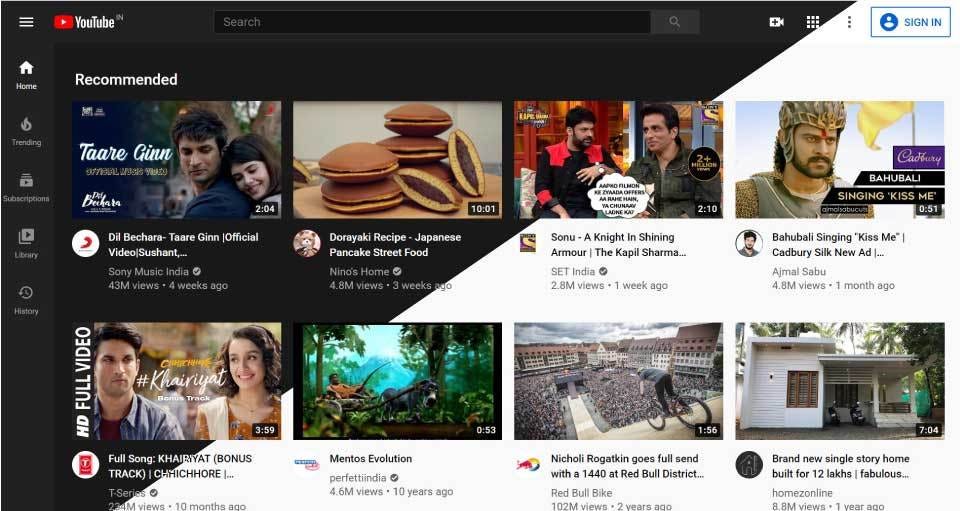Open Nino's Home channel avatar
The width and height of the screenshot is (960, 511).
(307, 244)
